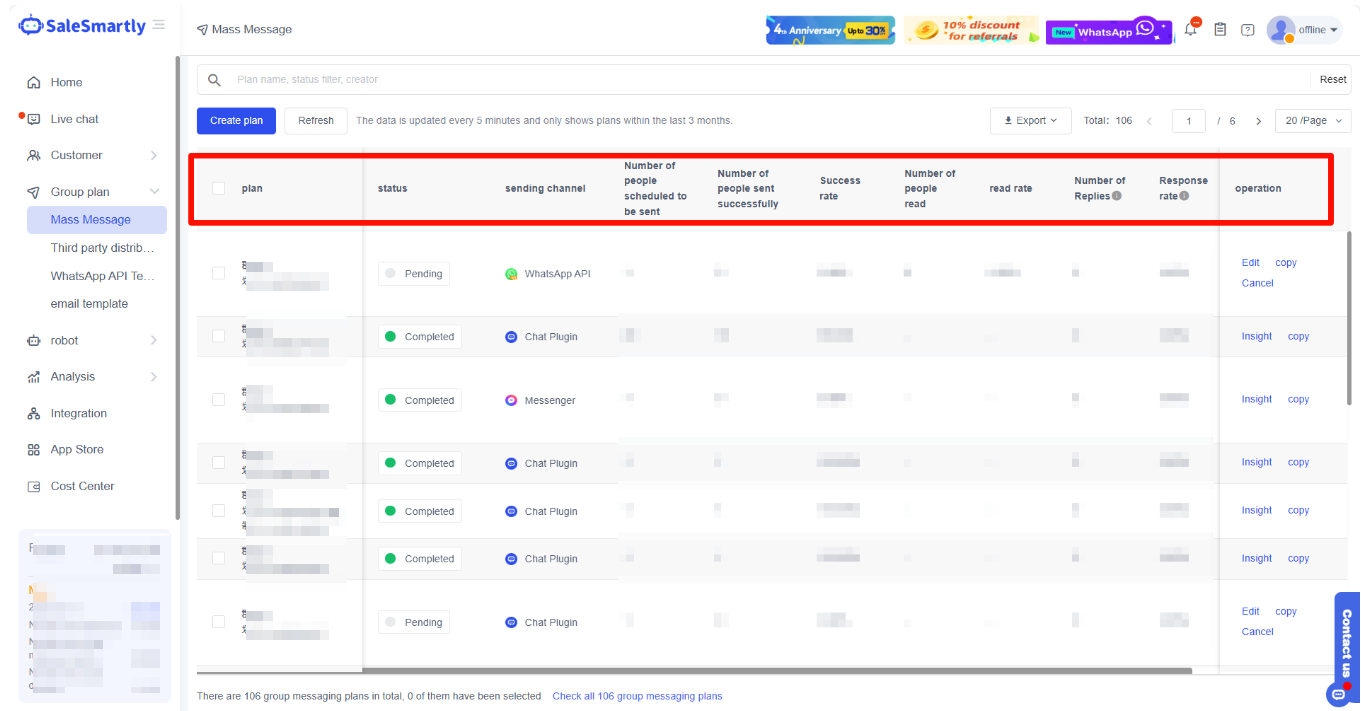Screen dimensions: 1361x711
Task: Collapse sidebar with hamburger menu icon
Action: tap(159, 25)
